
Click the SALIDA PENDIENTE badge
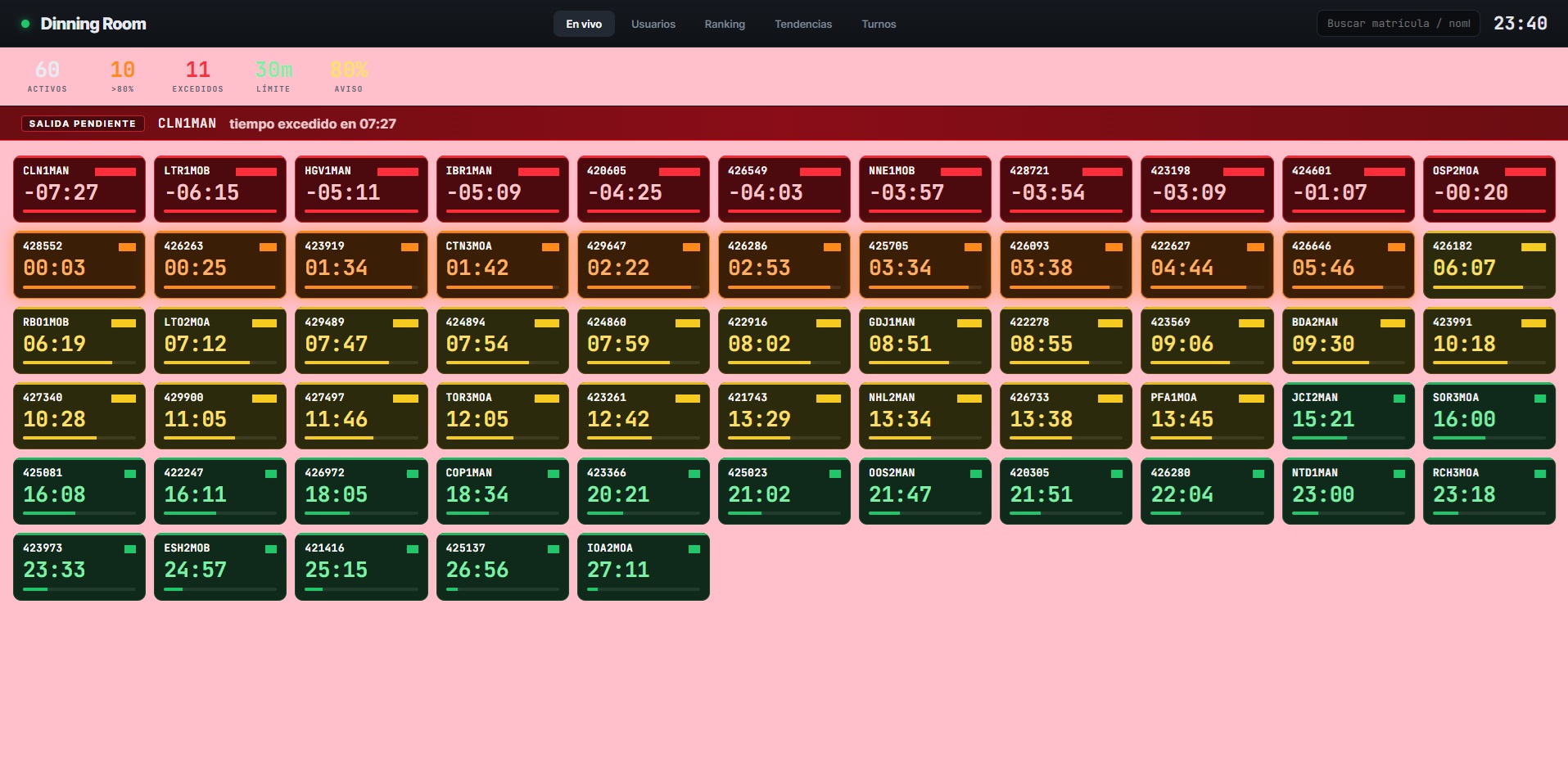(83, 124)
